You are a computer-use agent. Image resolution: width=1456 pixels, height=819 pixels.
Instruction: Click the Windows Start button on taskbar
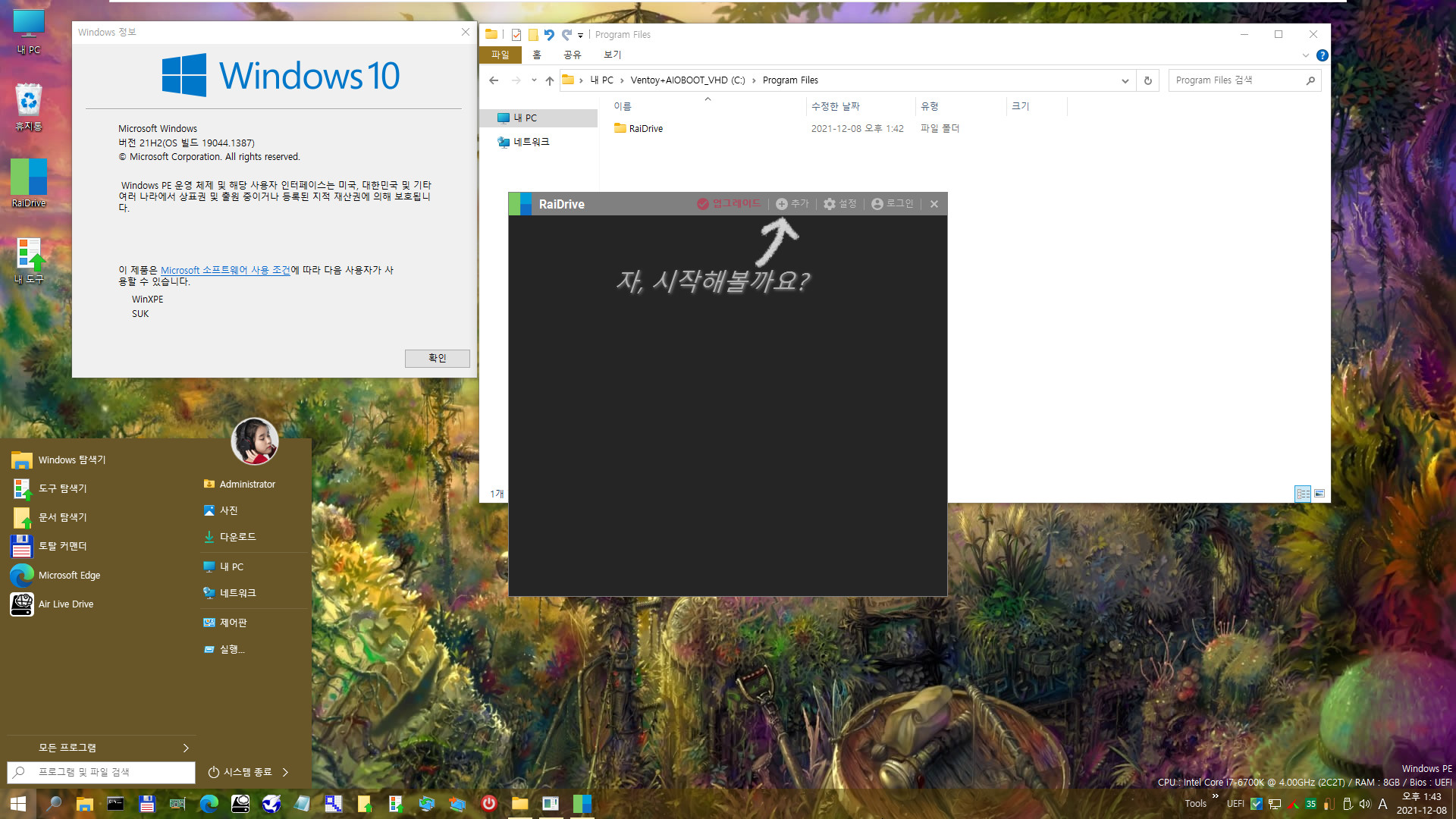[x=18, y=804]
